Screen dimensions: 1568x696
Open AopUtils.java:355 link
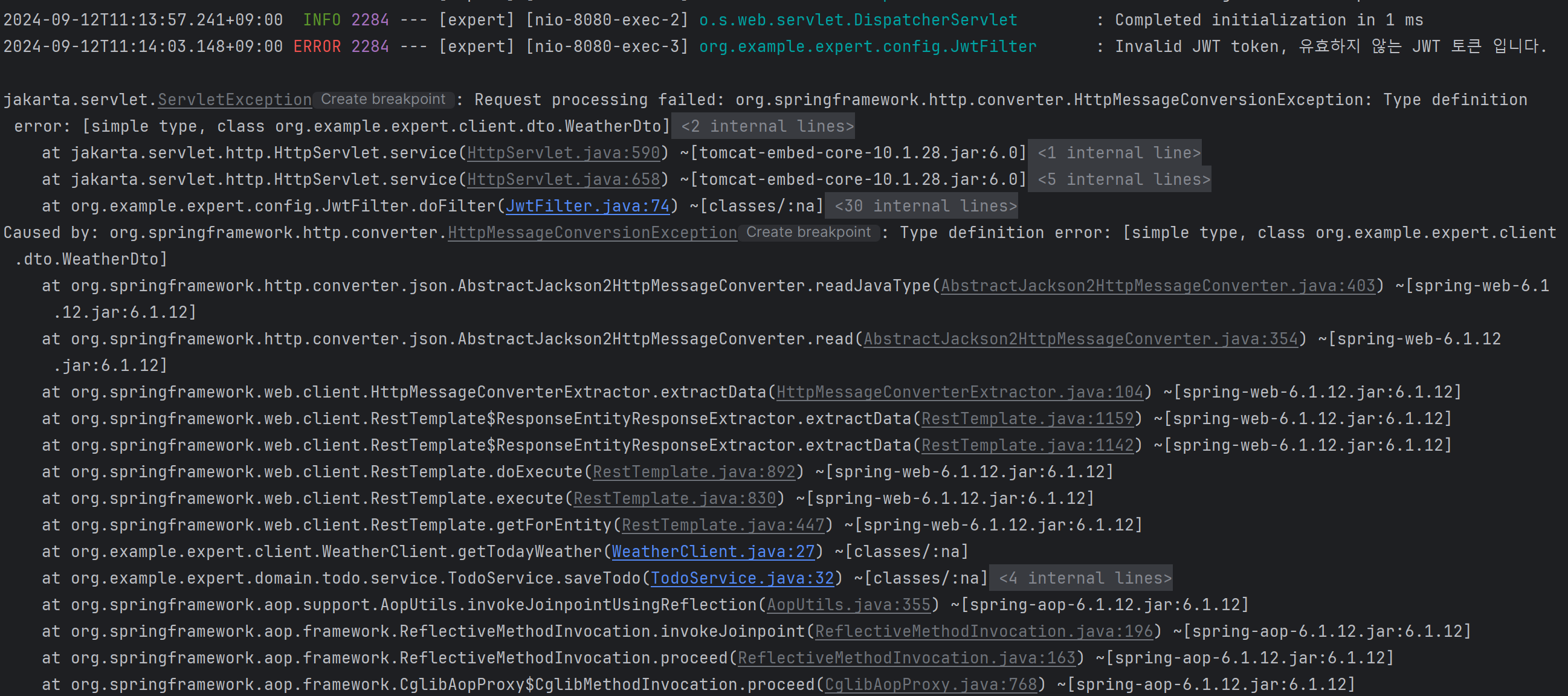point(848,605)
